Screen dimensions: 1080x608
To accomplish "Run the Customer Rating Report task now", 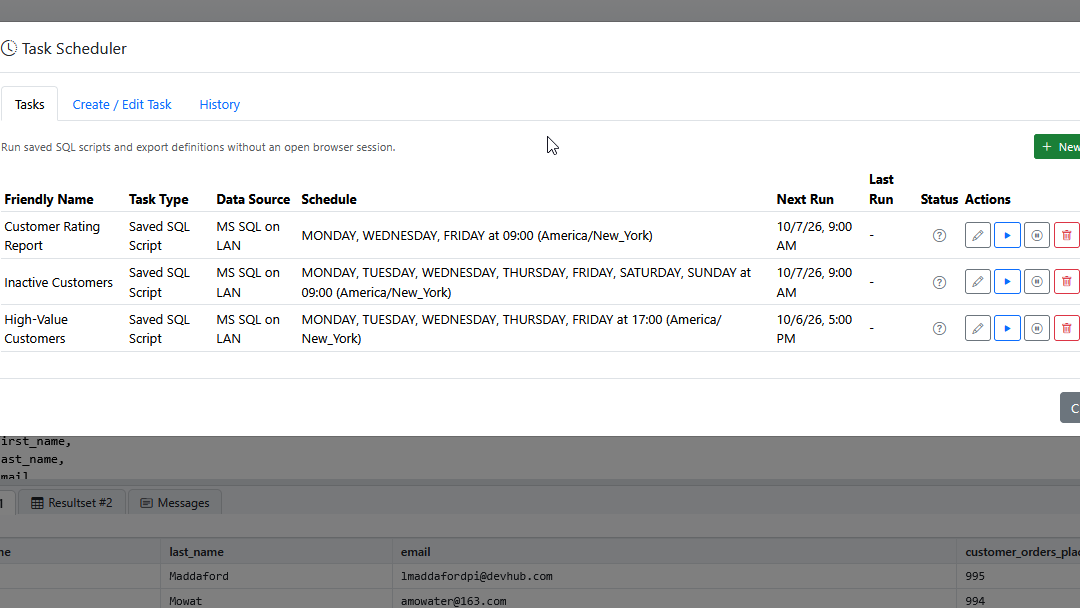I will 1007,235.
